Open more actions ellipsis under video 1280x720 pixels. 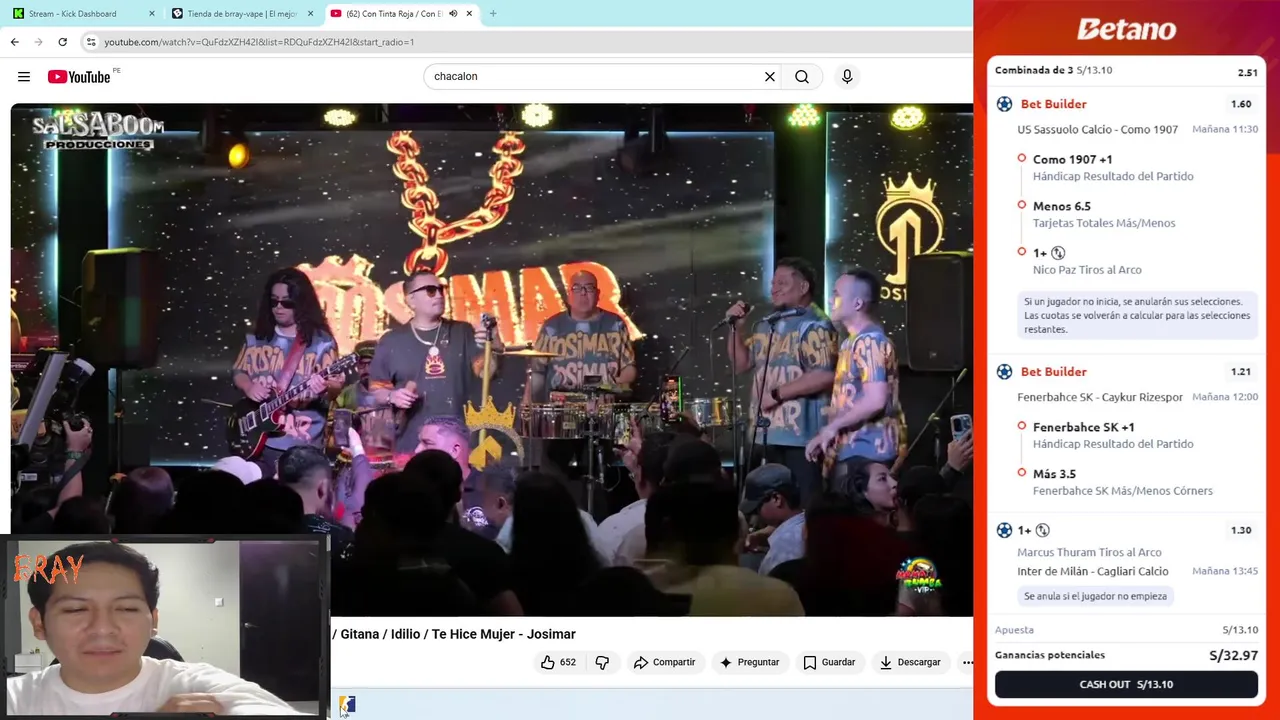pyautogui.click(x=967, y=662)
